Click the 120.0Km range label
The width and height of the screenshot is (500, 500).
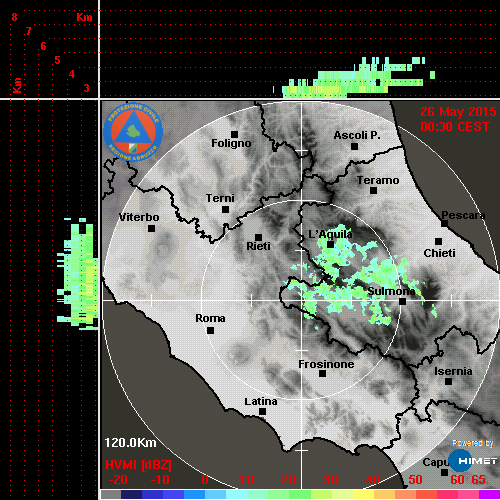coord(130,443)
